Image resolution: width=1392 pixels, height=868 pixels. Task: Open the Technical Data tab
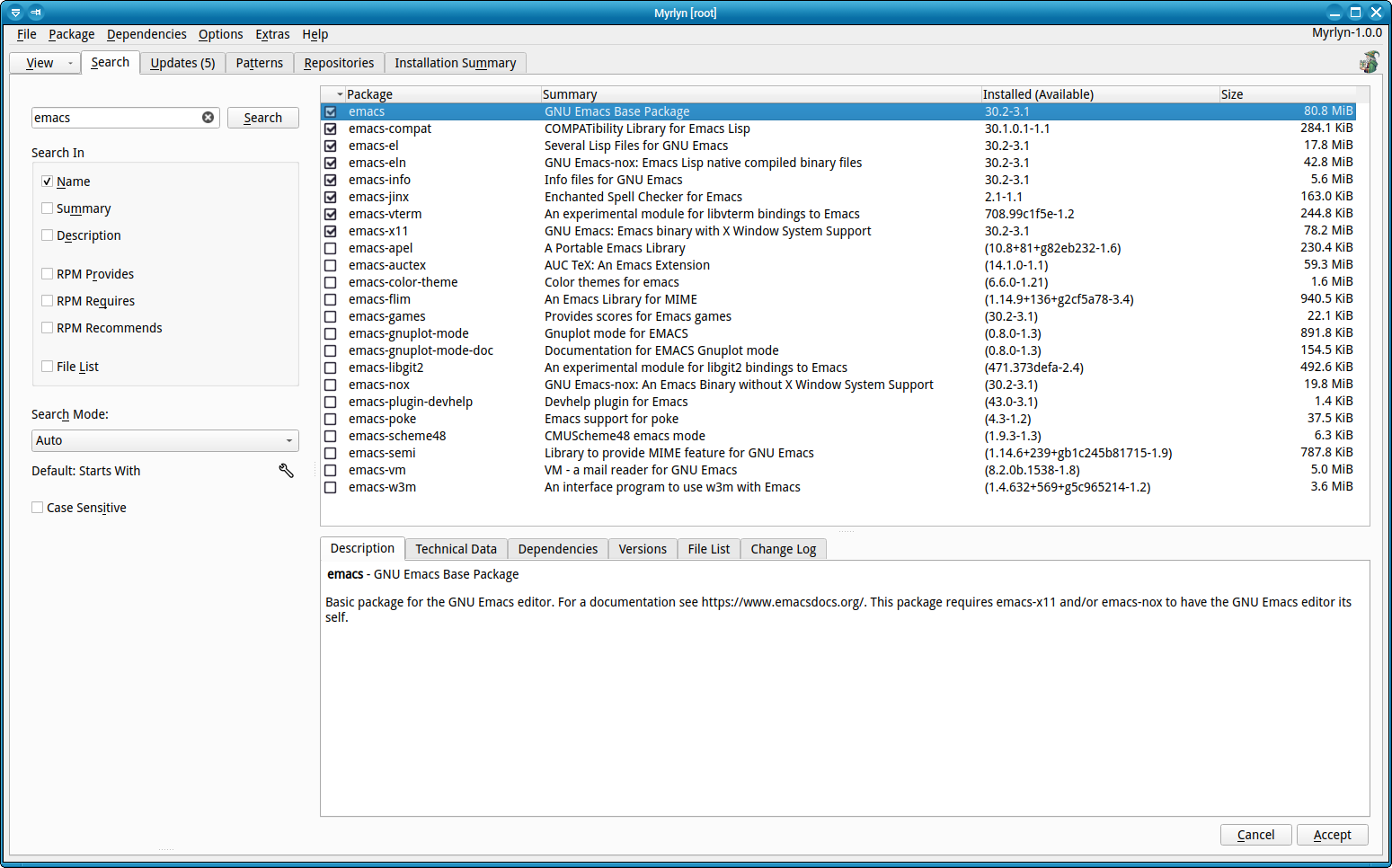coord(456,549)
